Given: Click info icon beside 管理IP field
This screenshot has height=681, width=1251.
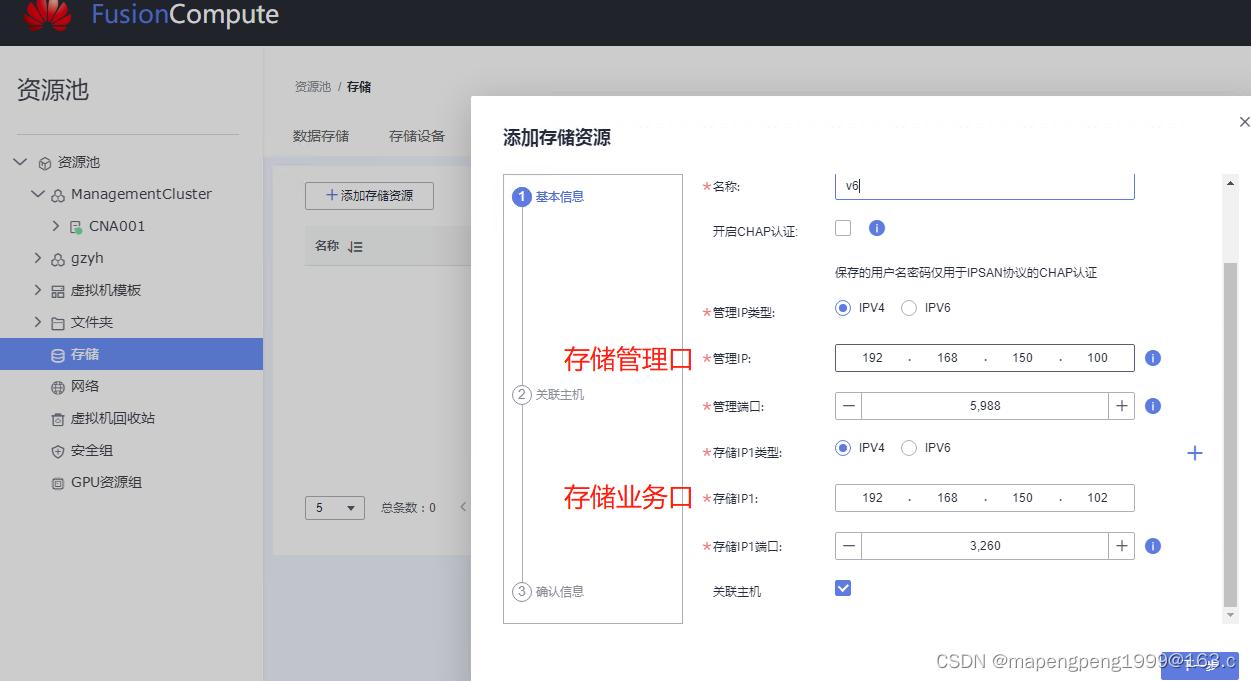Looking at the screenshot, I should coord(1153,358).
